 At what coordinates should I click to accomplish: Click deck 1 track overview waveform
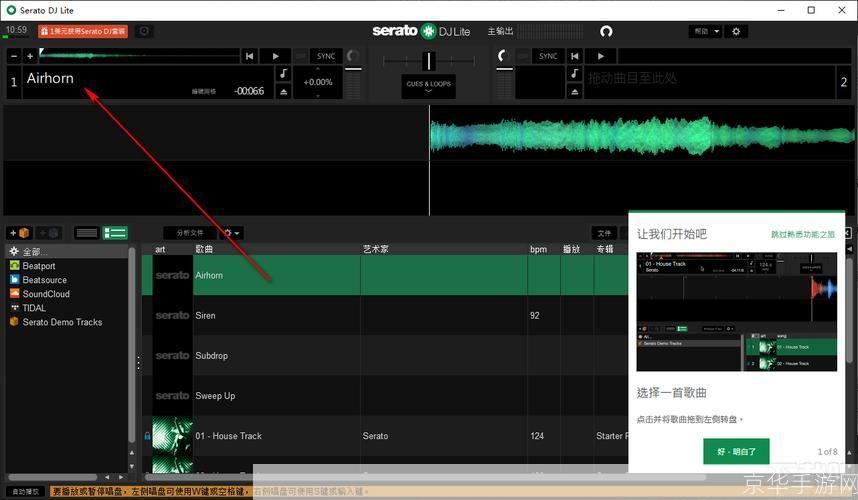tap(140, 55)
